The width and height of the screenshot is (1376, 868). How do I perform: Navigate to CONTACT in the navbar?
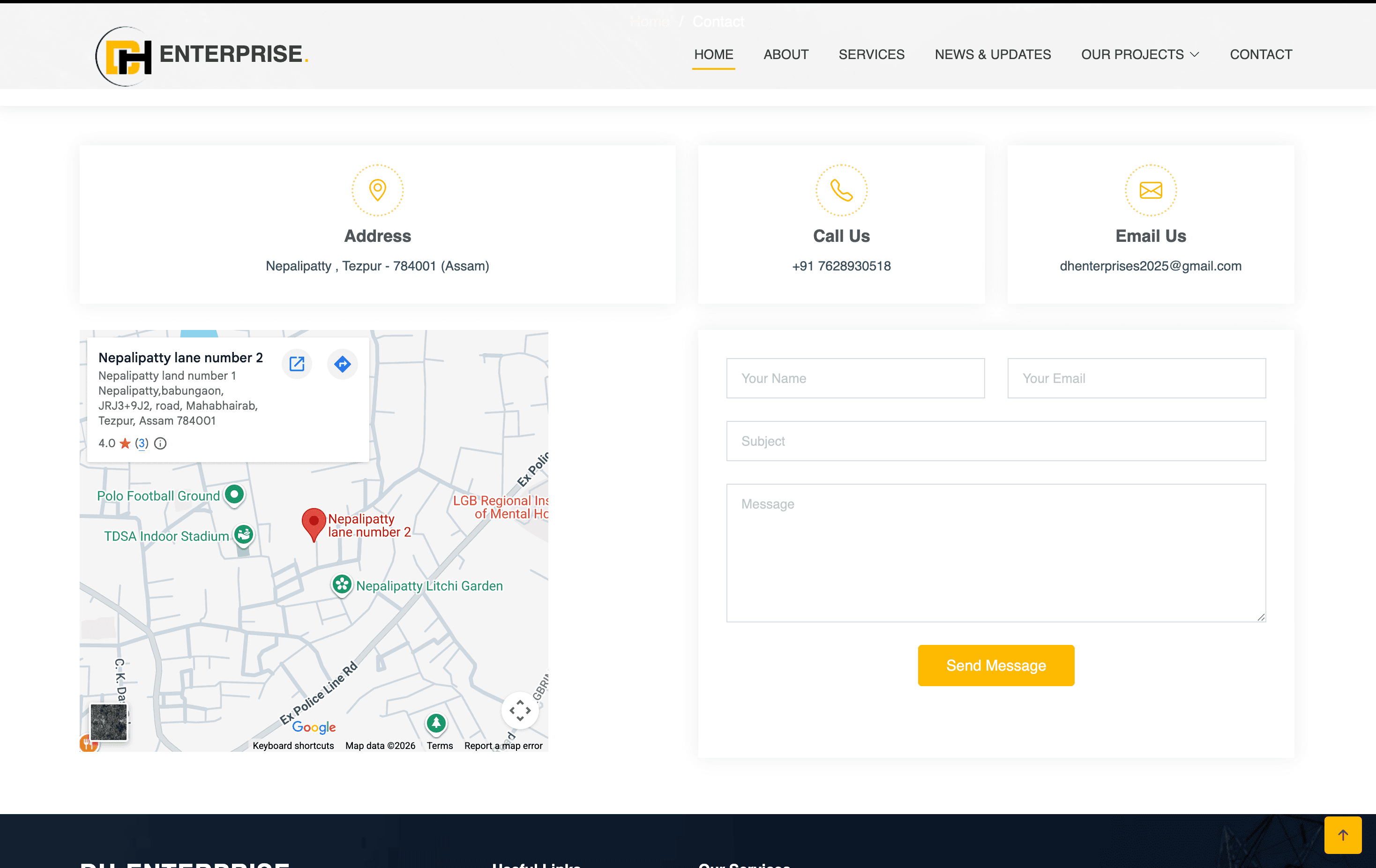pos(1261,54)
